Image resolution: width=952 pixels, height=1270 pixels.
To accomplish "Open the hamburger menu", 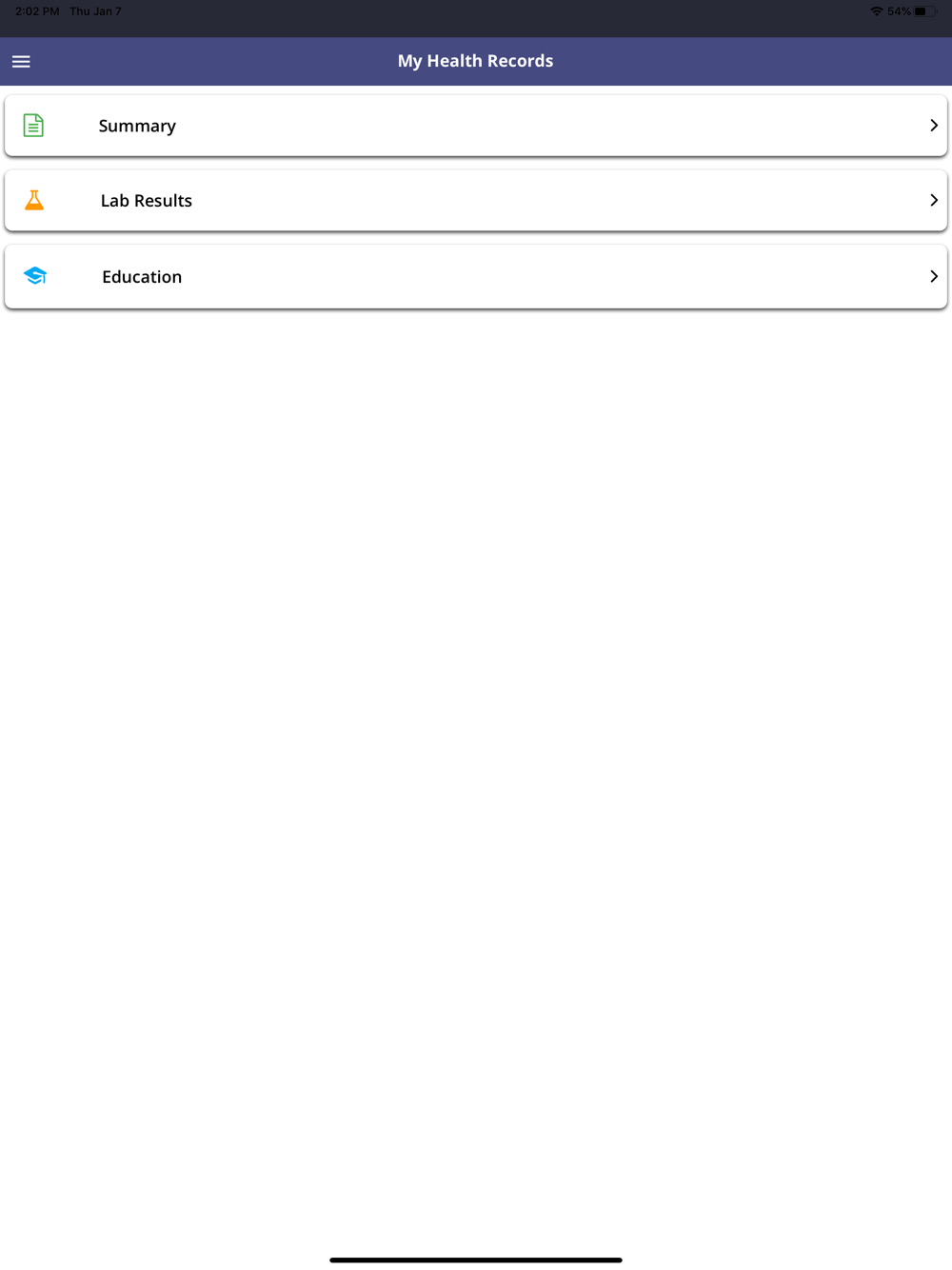I will [x=21, y=62].
